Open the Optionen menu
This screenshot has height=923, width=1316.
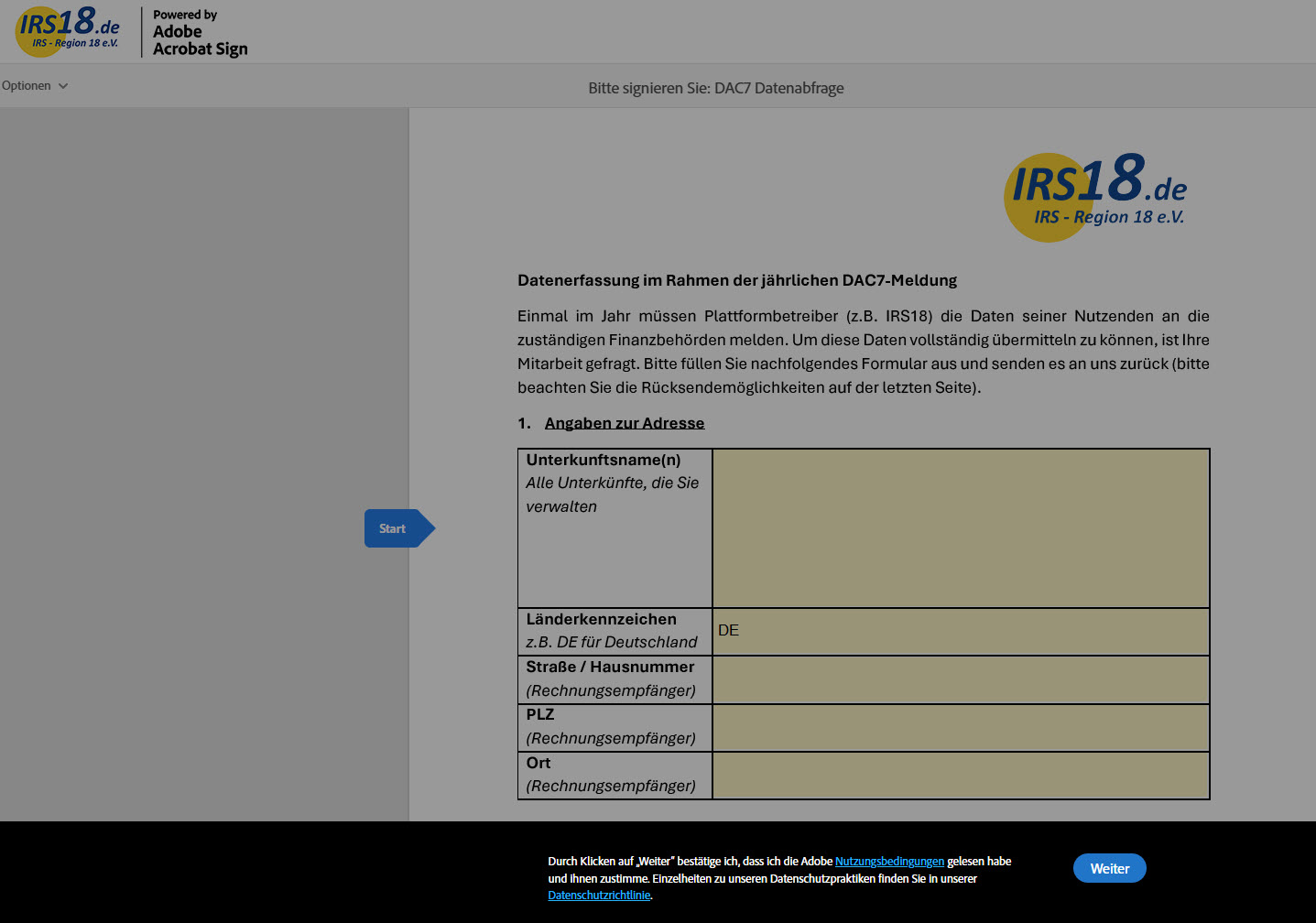27,86
